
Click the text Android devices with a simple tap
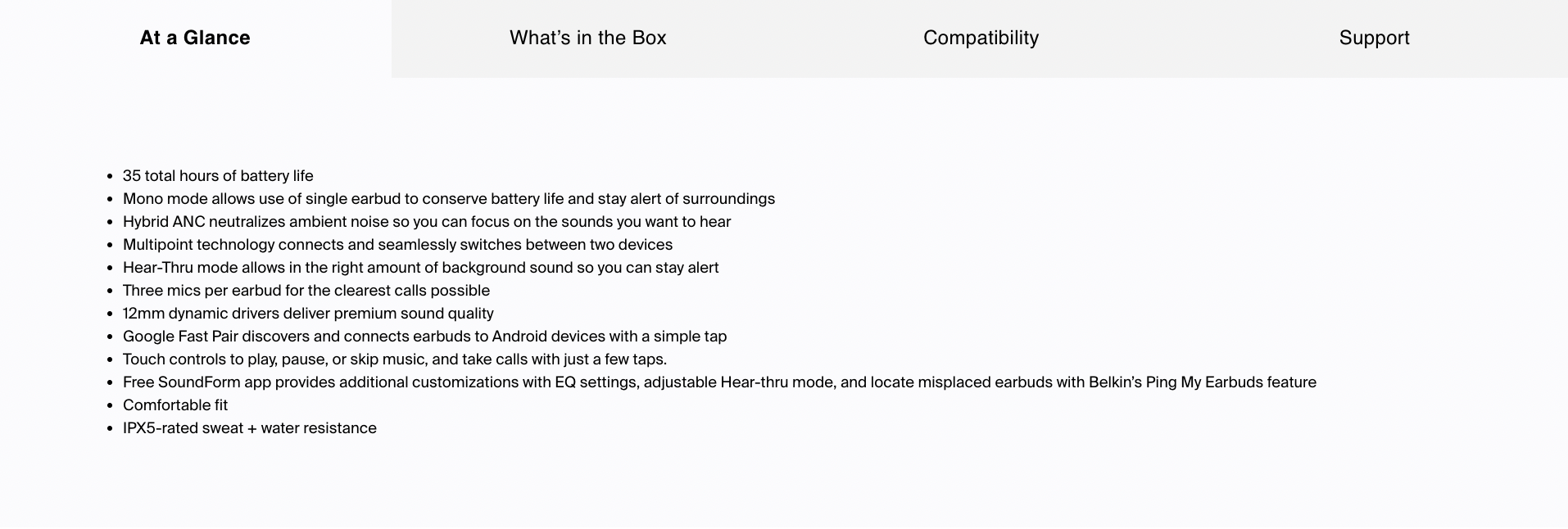[x=610, y=337]
